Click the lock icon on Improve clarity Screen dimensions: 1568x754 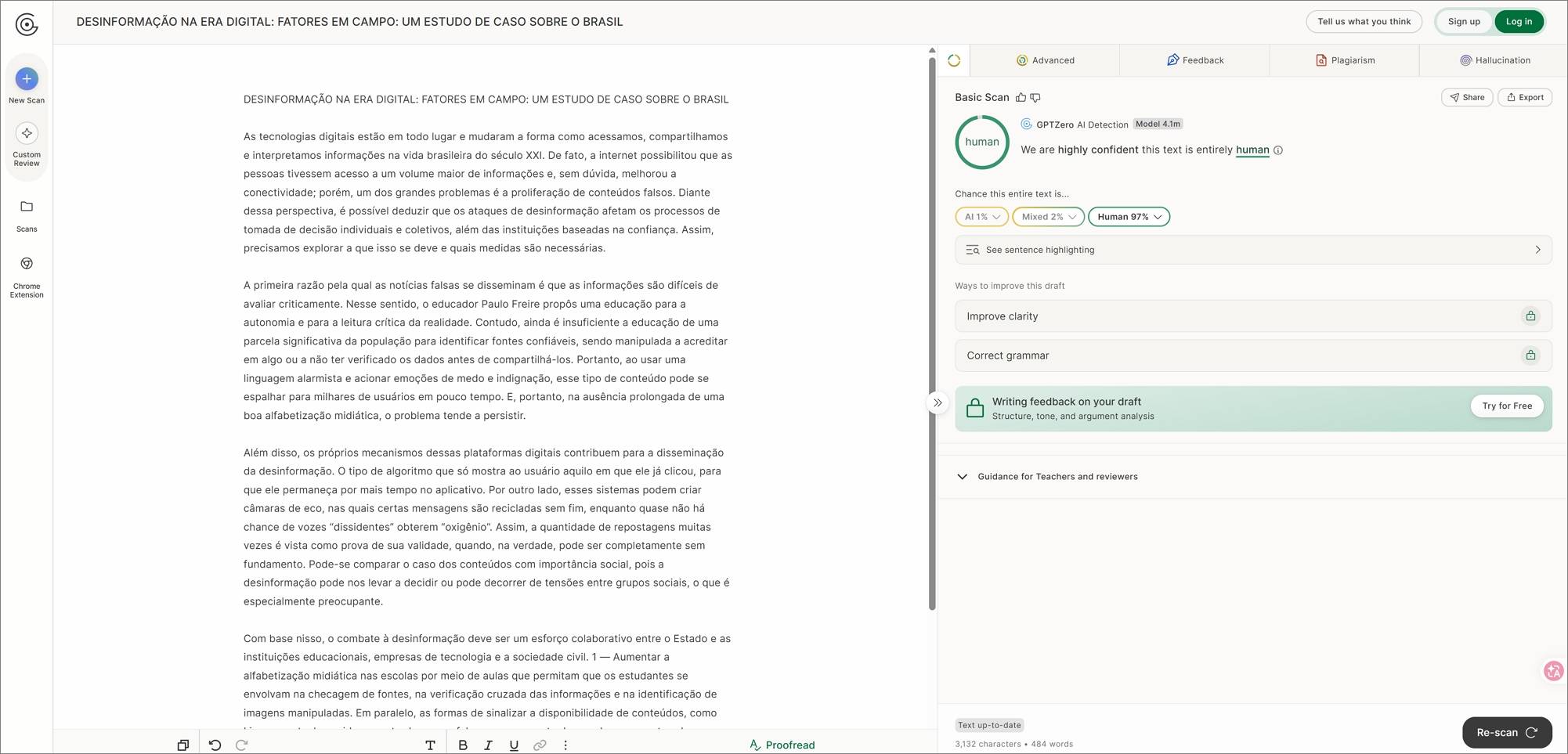(x=1530, y=316)
